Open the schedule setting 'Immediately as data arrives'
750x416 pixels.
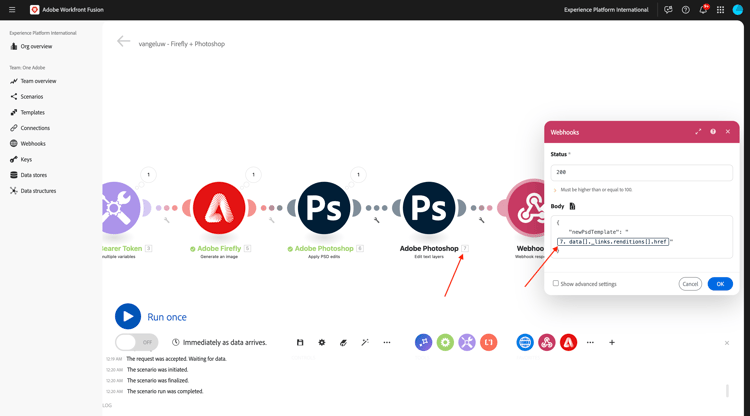coord(220,342)
